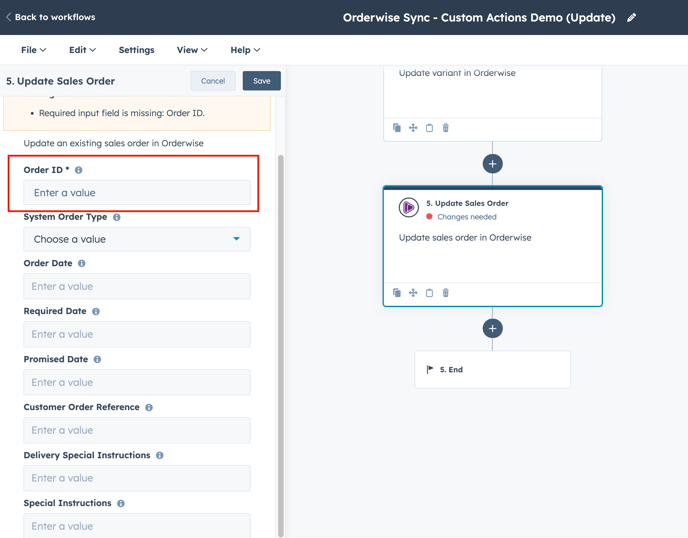Focus the Required Date input field
The height and width of the screenshot is (538, 688).
tap(137, 334)
